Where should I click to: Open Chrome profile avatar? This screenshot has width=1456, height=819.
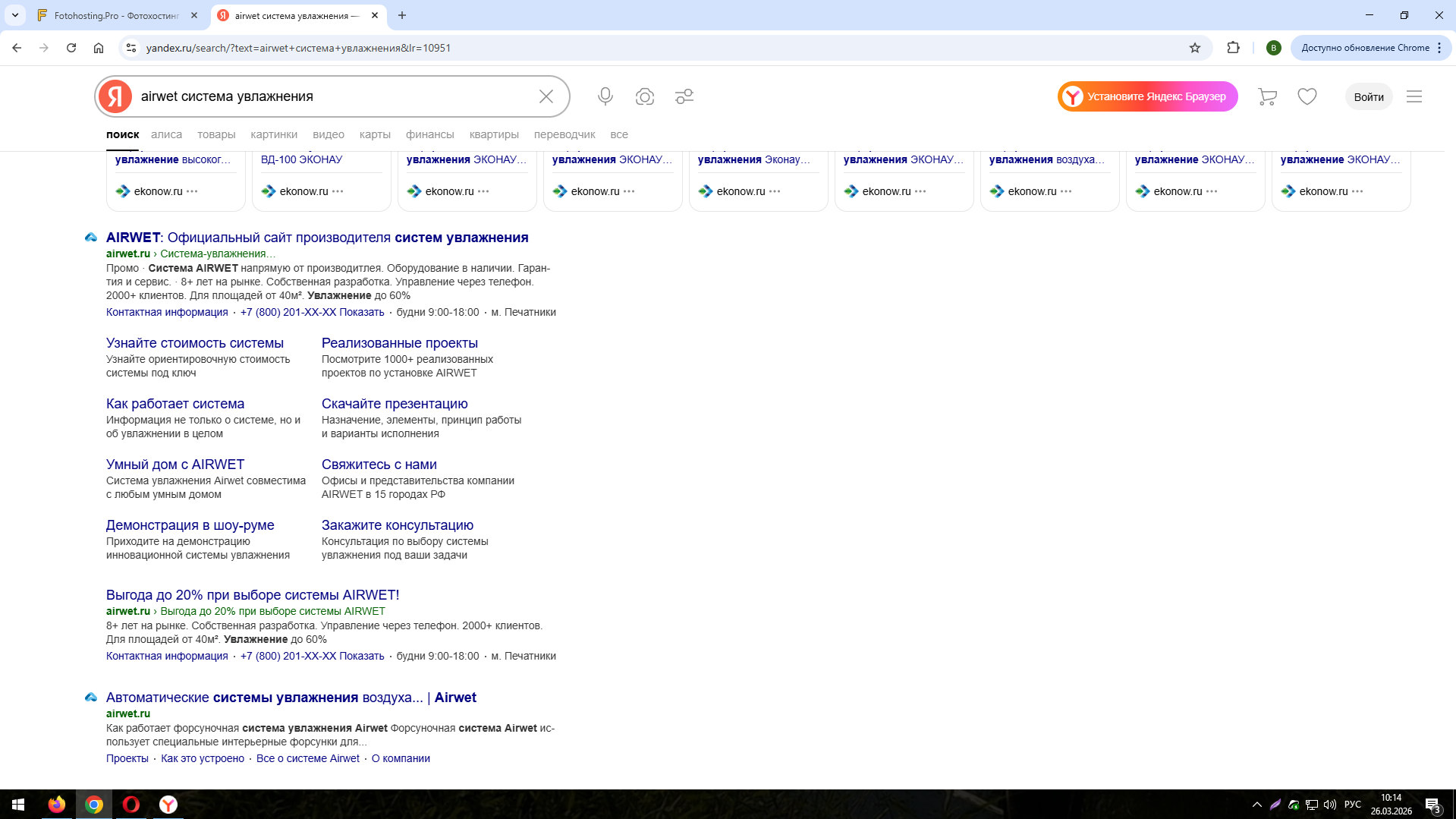click(1274, 48)
